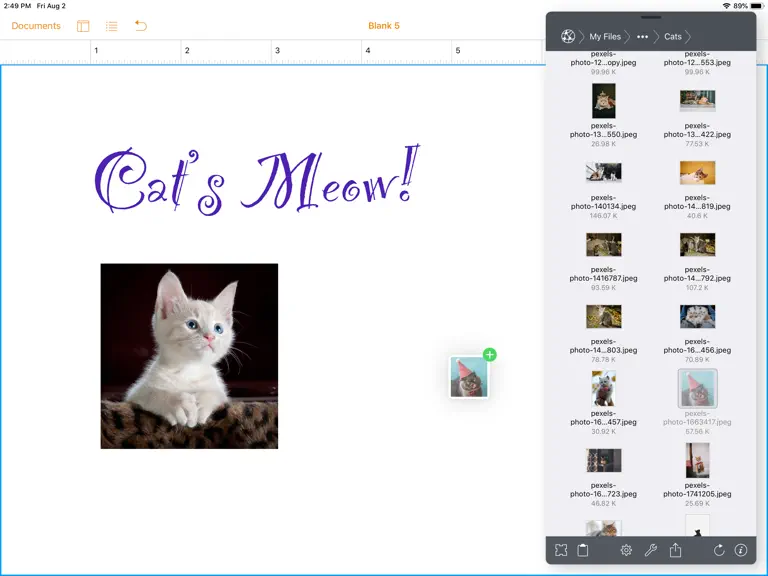The image size is (768, 576).
Task: Refresh the Cats folder listing
Action: point(719,550)
